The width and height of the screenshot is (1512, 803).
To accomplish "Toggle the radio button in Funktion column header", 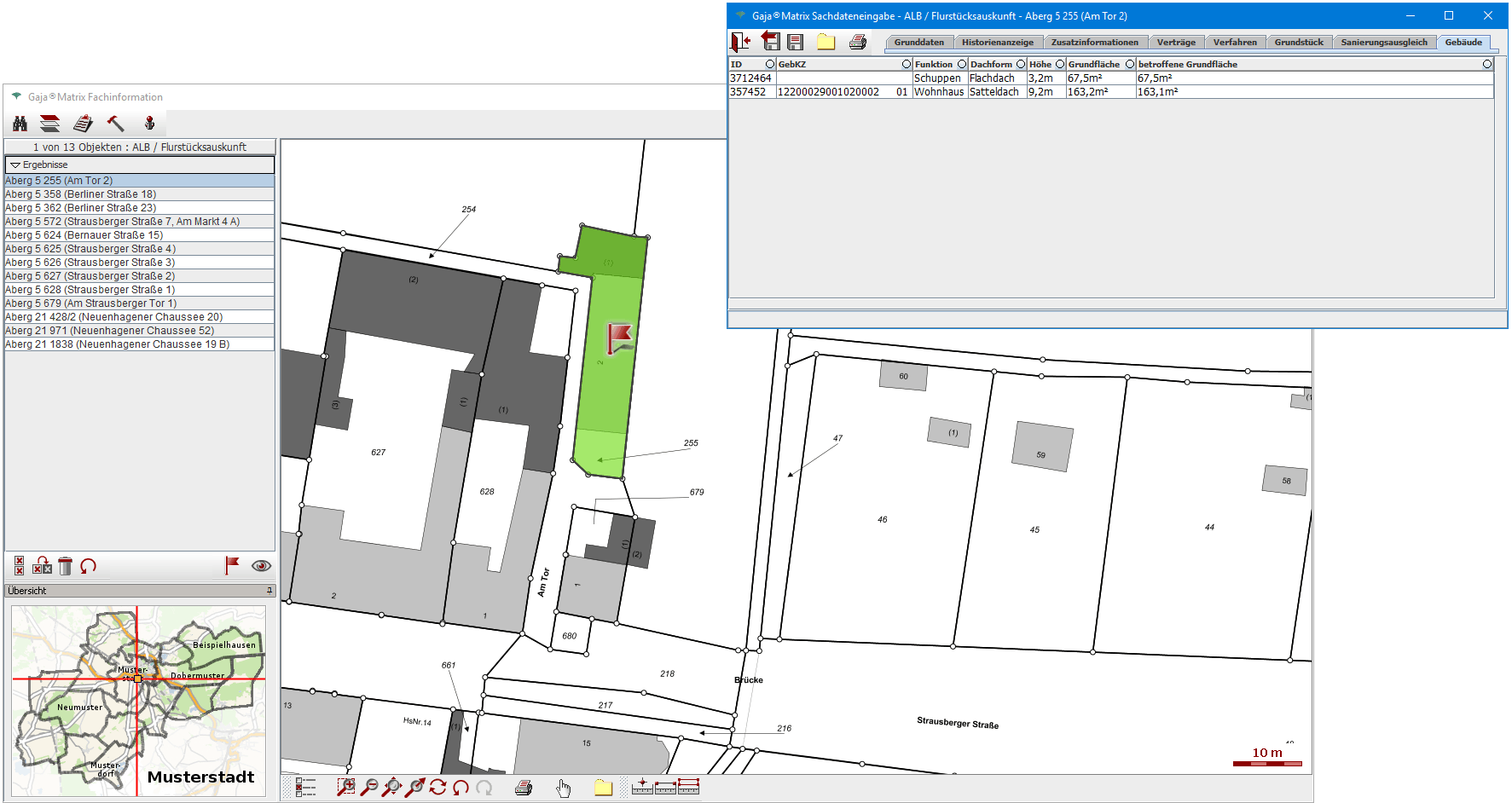I will [x=962, y=64].
